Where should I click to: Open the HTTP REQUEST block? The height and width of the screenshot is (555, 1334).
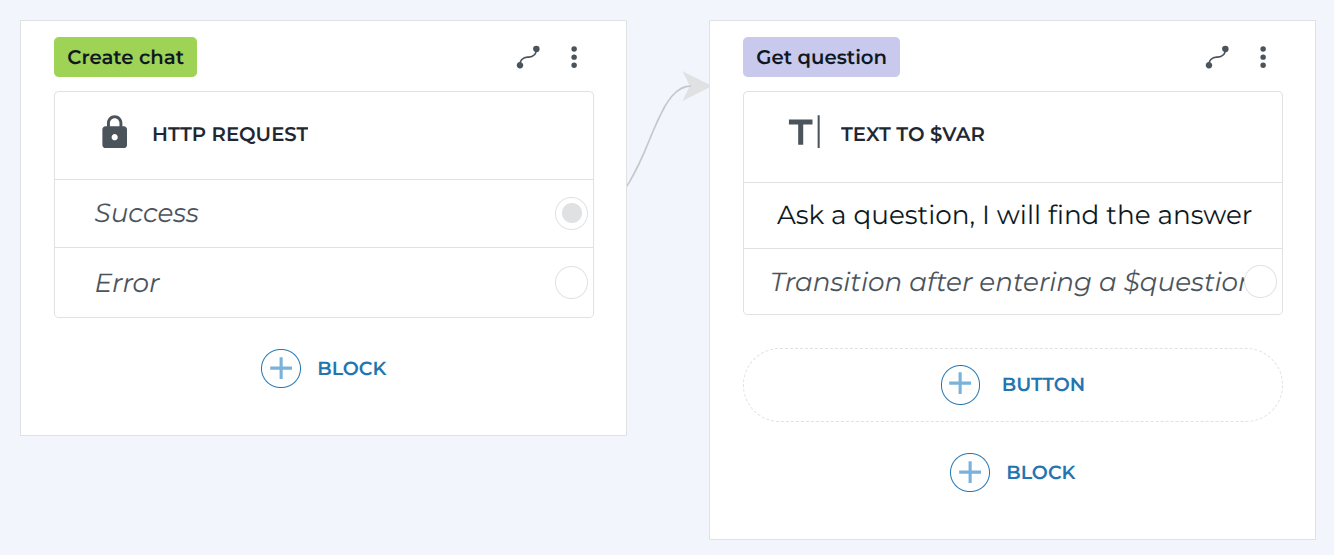[230, 134]
